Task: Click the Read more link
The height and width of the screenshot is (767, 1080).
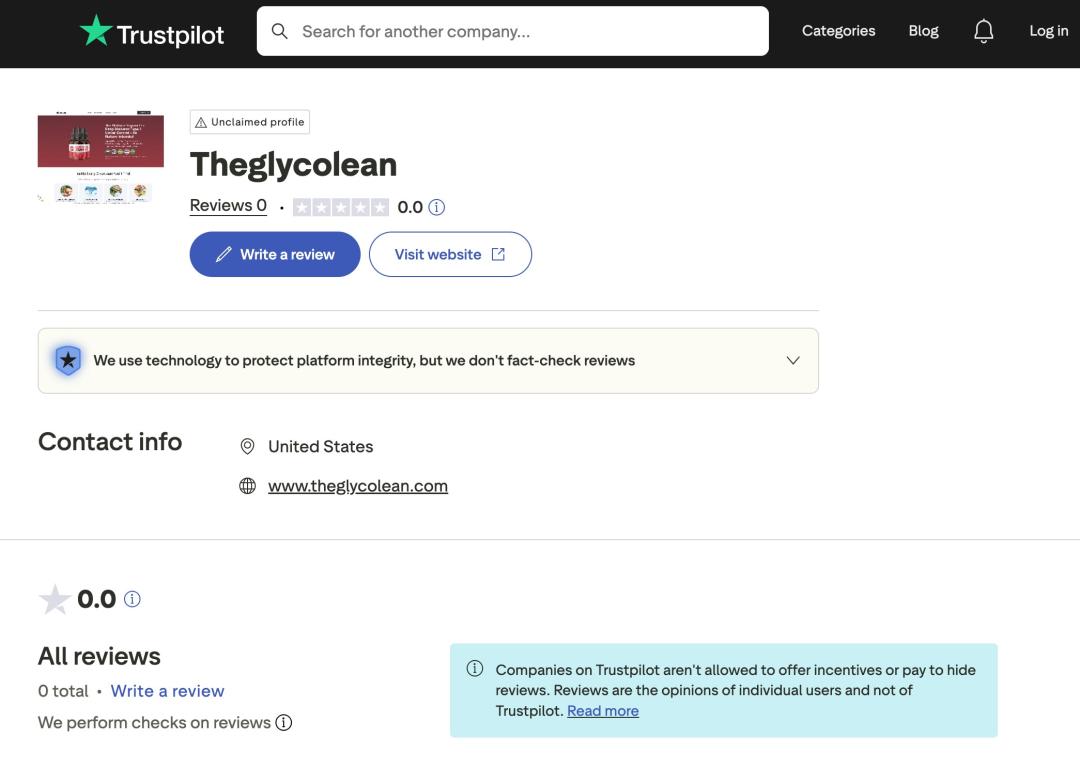Action: (602, 711)
